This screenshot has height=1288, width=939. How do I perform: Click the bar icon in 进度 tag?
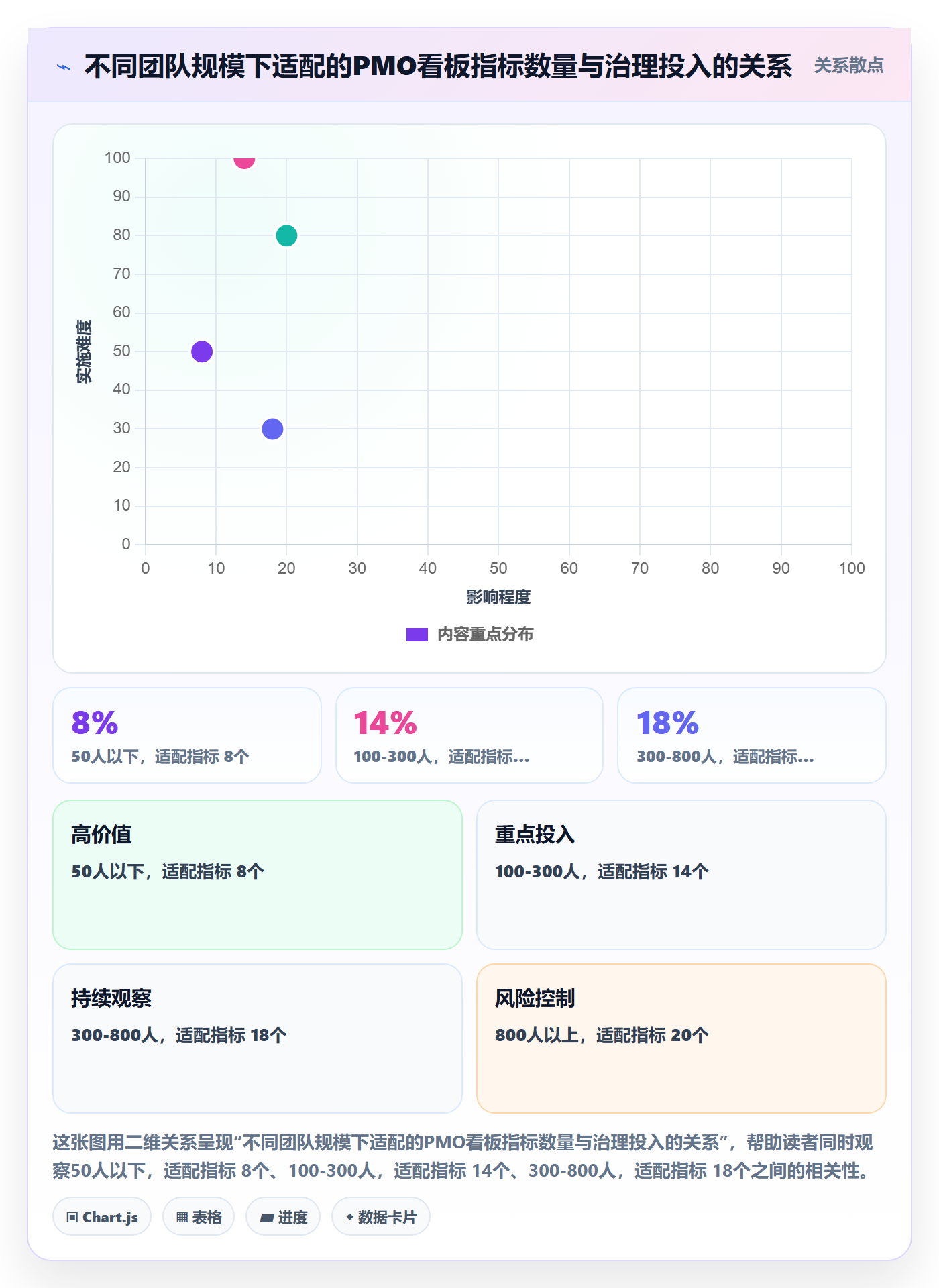(x=266, y=1218)
